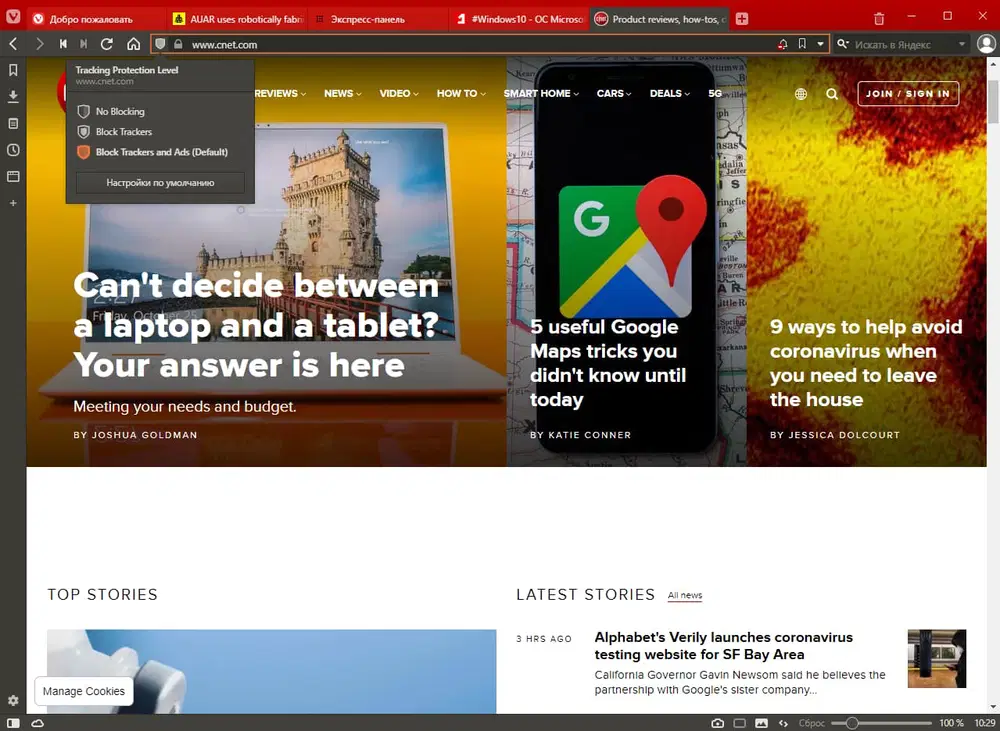Click Настройки по умолчанию button

coord(160,182)
